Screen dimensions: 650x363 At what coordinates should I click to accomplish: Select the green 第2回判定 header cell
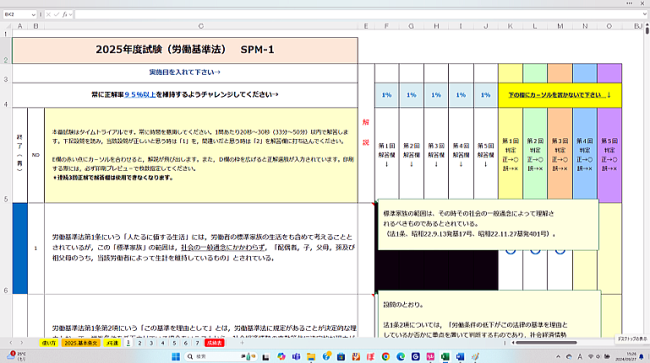[535, 155]
